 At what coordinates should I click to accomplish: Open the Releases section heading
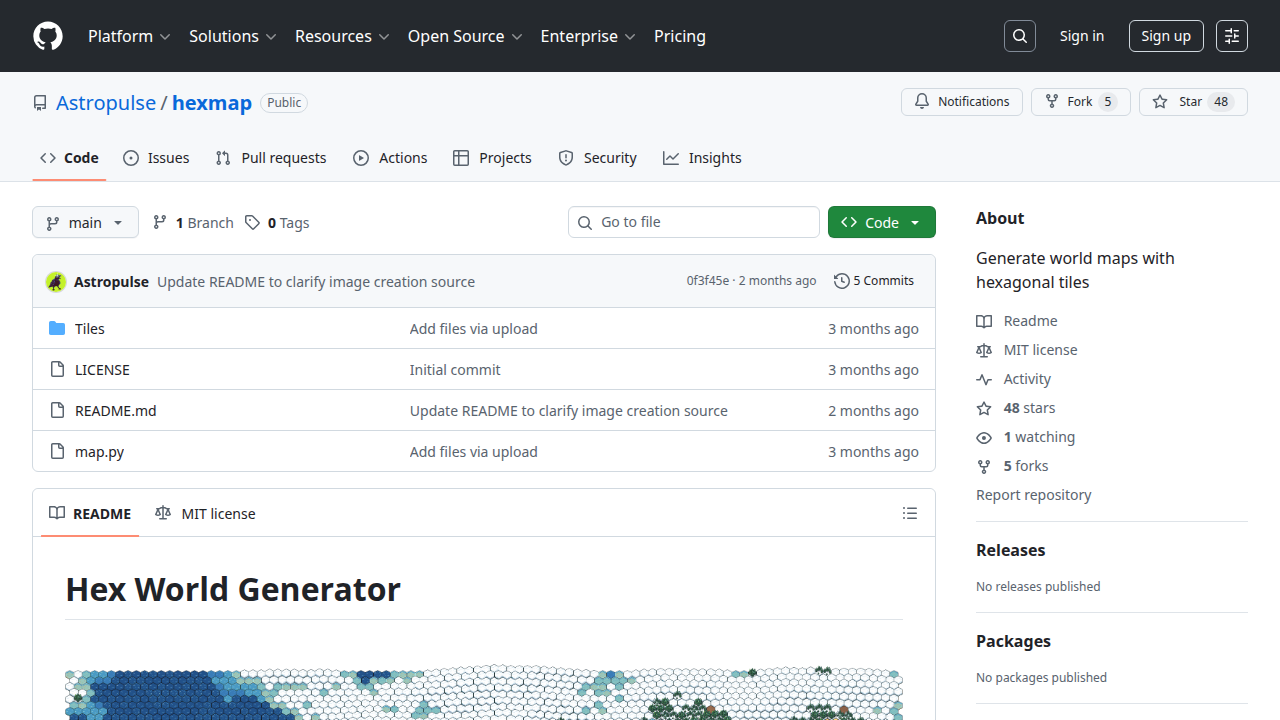(x=1010, y=550)
